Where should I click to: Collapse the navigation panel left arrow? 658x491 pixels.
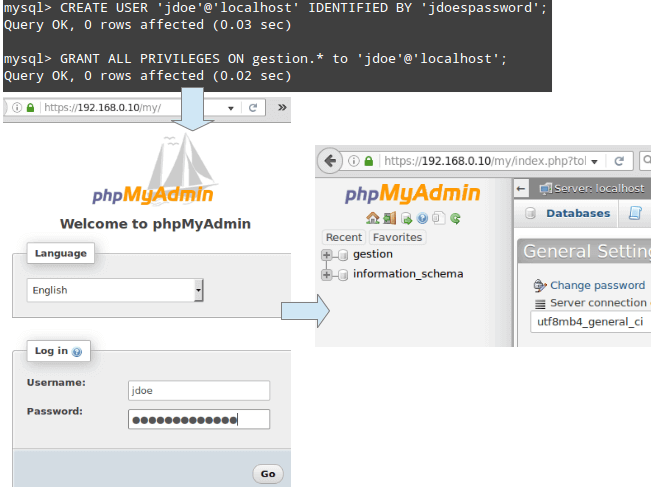521,189
